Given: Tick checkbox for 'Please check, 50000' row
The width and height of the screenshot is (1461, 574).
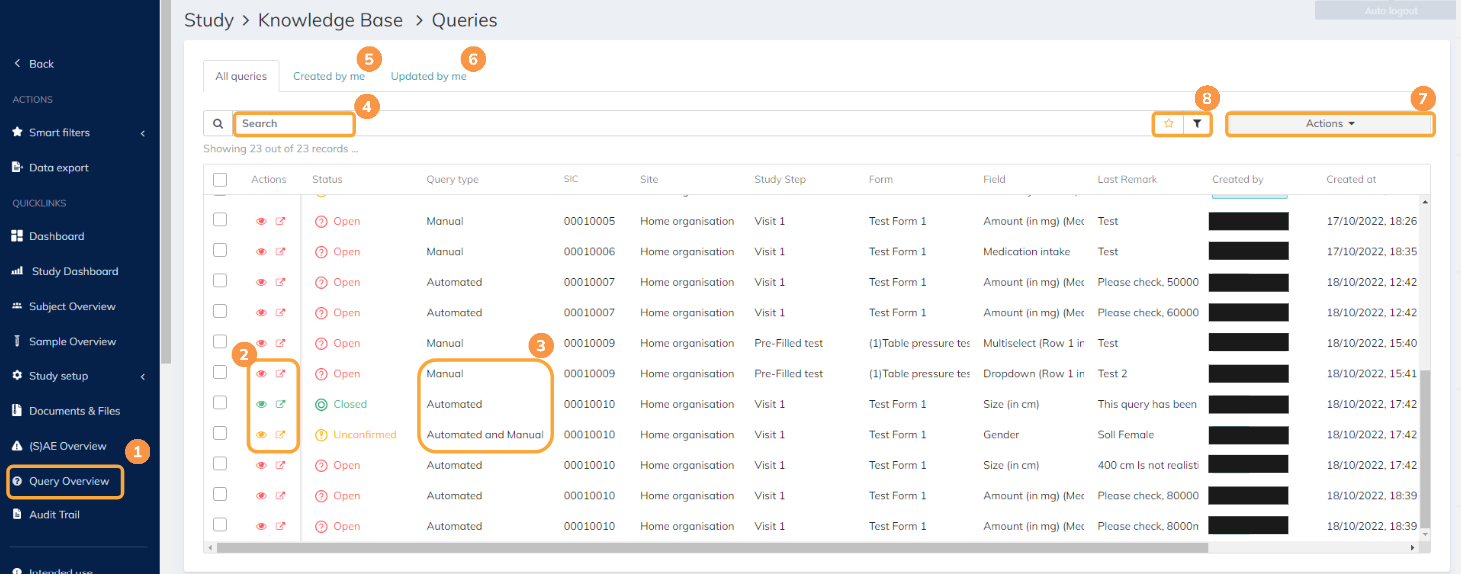Looking at the screenshot, I should [x=220, y=281].
